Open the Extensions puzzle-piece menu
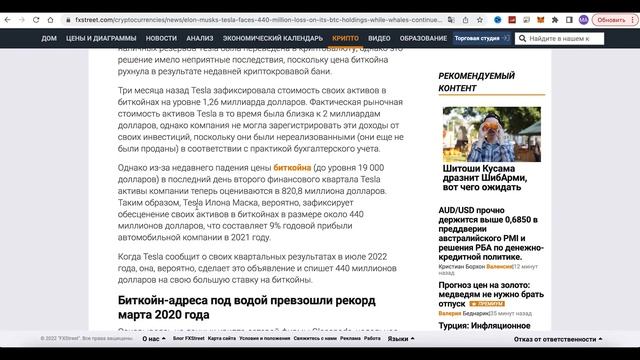The width and height of the screenshot is (640, 360). pyautogui.click(x=555, y=20)
